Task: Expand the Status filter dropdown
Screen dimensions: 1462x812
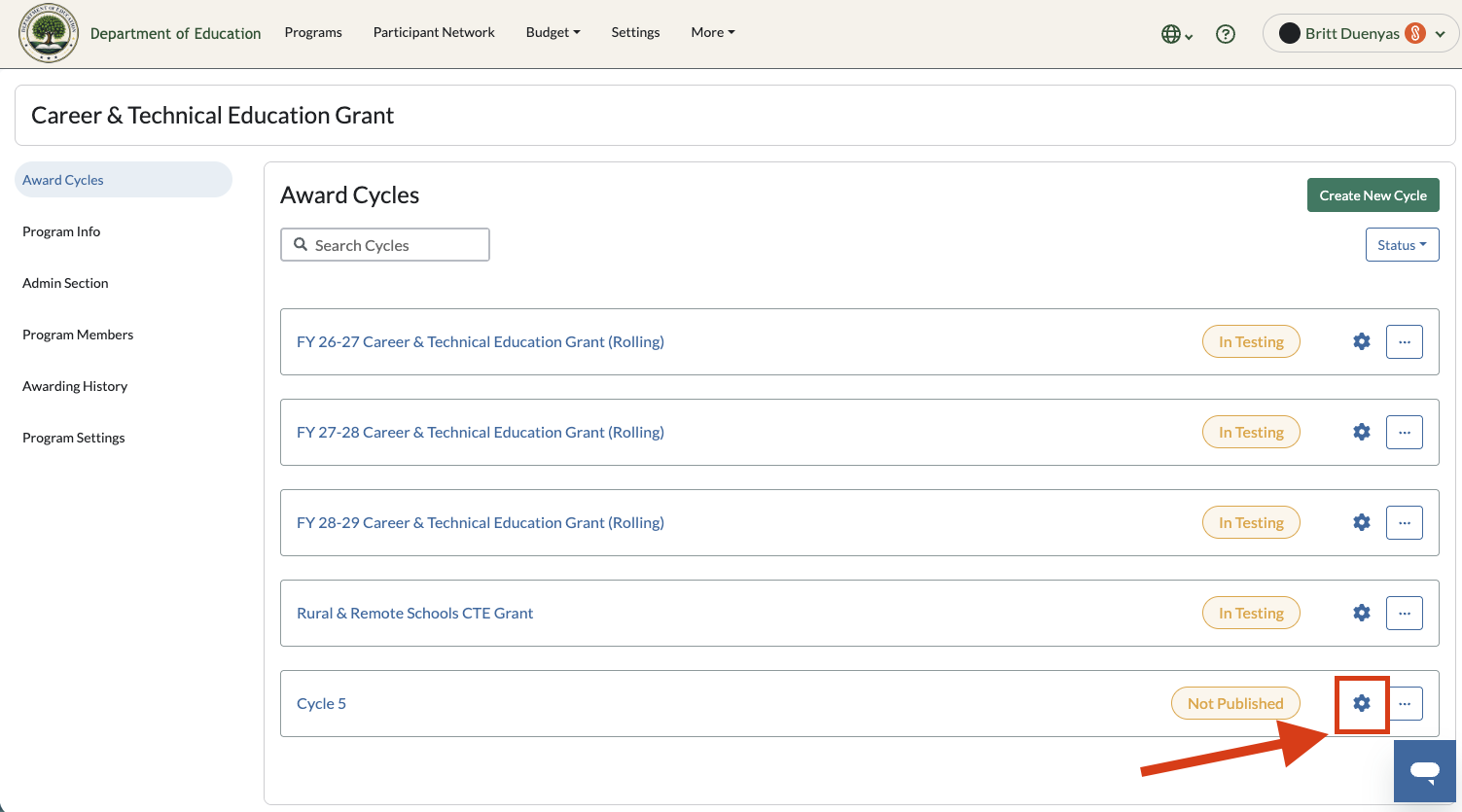Action: click(x=1402, y=245)
